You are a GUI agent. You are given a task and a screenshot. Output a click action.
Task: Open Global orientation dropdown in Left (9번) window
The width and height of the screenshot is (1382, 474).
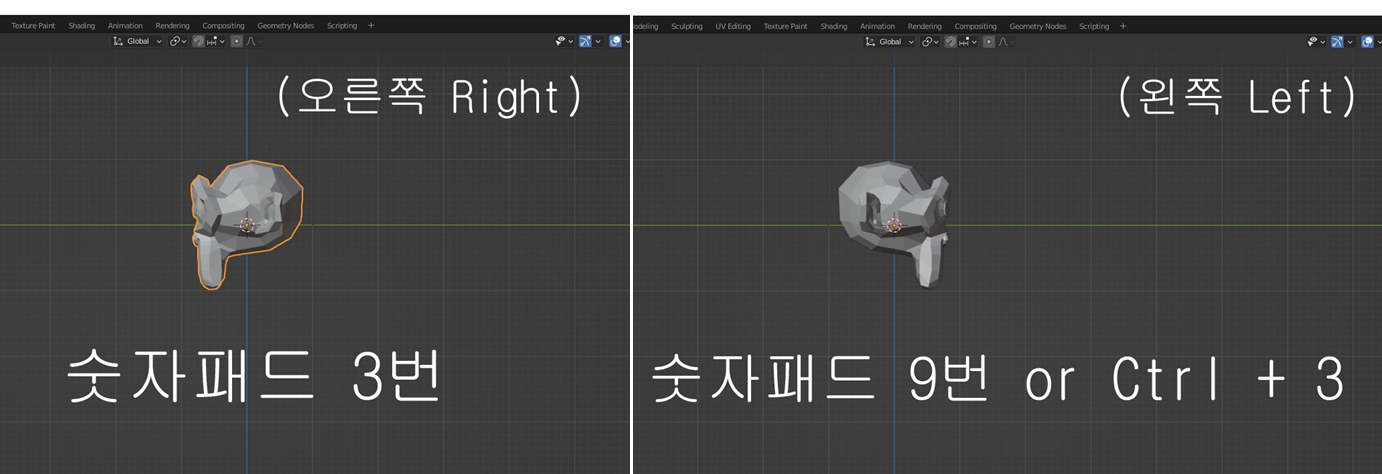tap(889, 41)
